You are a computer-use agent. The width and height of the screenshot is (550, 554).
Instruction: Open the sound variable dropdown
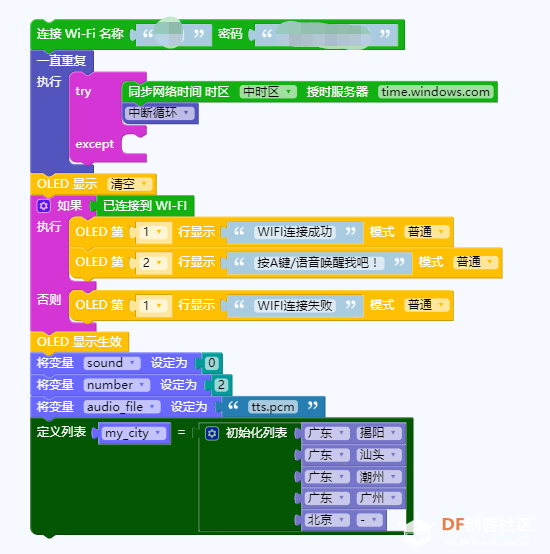click(112, 363)
